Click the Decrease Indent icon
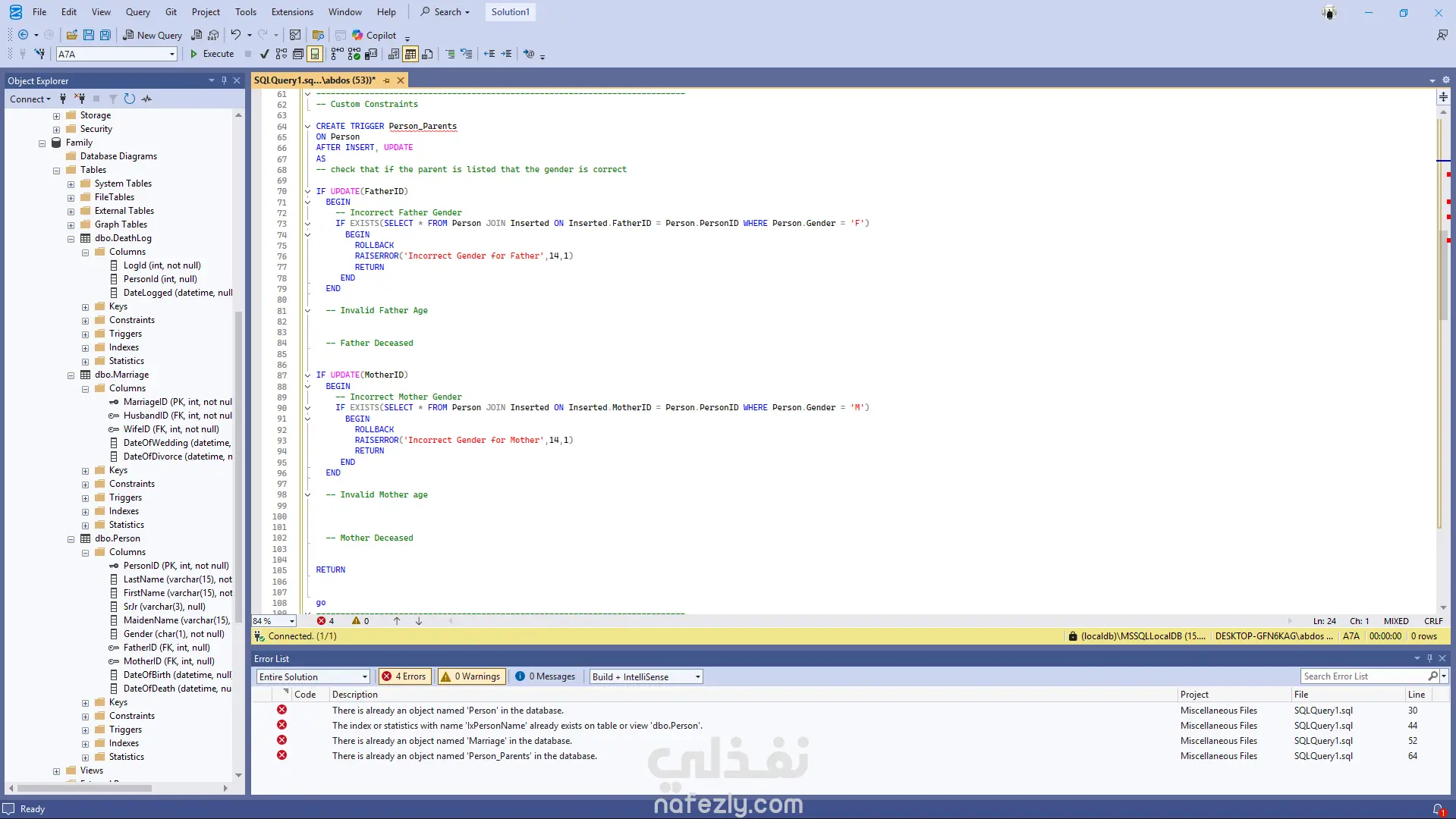The image size is (1456, 819). tap(489, 54)
